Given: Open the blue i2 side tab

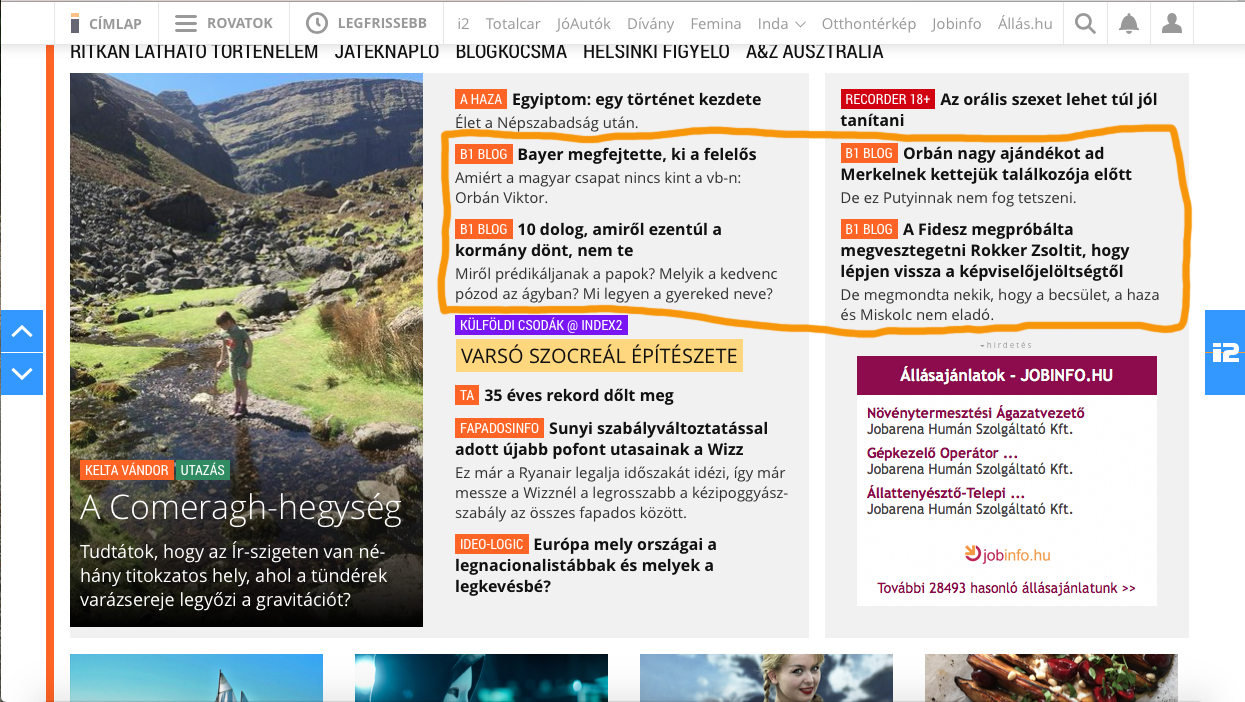Looking at the screenshot, I should point(1225,352).
